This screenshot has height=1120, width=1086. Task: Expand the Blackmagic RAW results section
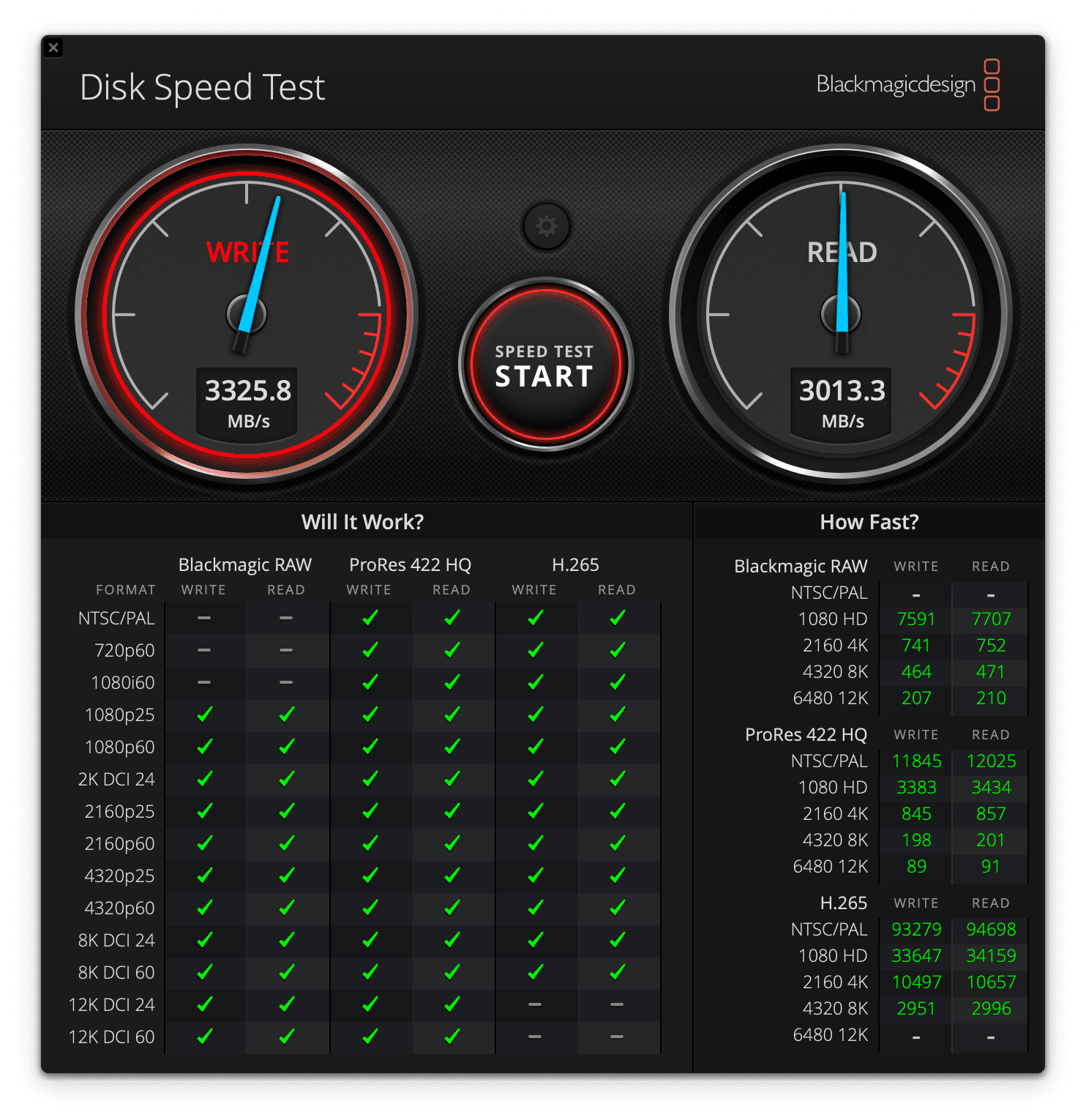tap(801, 566)
